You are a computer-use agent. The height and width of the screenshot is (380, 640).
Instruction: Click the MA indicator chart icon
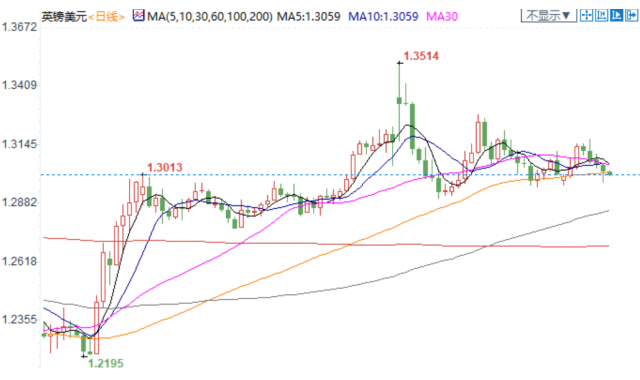138,16
